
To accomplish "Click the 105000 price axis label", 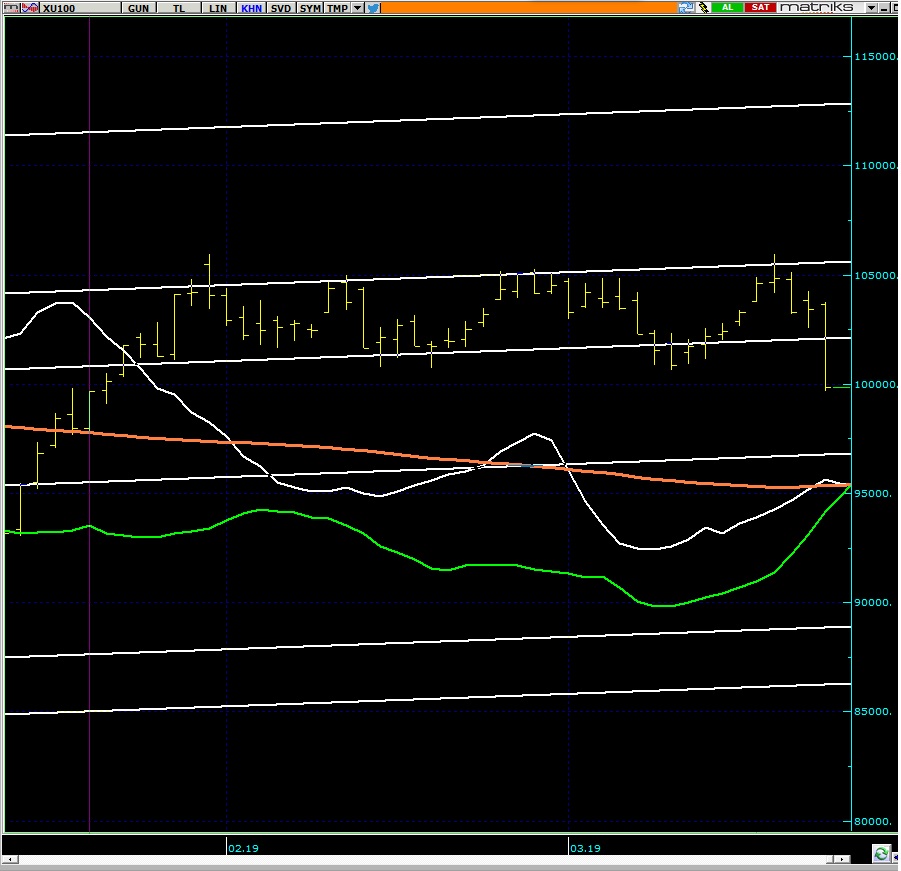I will coord(875,275).
